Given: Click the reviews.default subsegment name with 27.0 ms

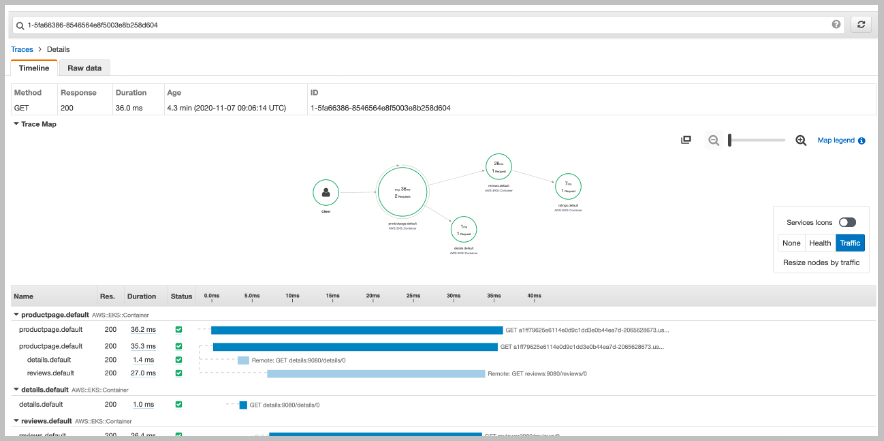Looking at the screenshot, I should [x=51, y=373].
